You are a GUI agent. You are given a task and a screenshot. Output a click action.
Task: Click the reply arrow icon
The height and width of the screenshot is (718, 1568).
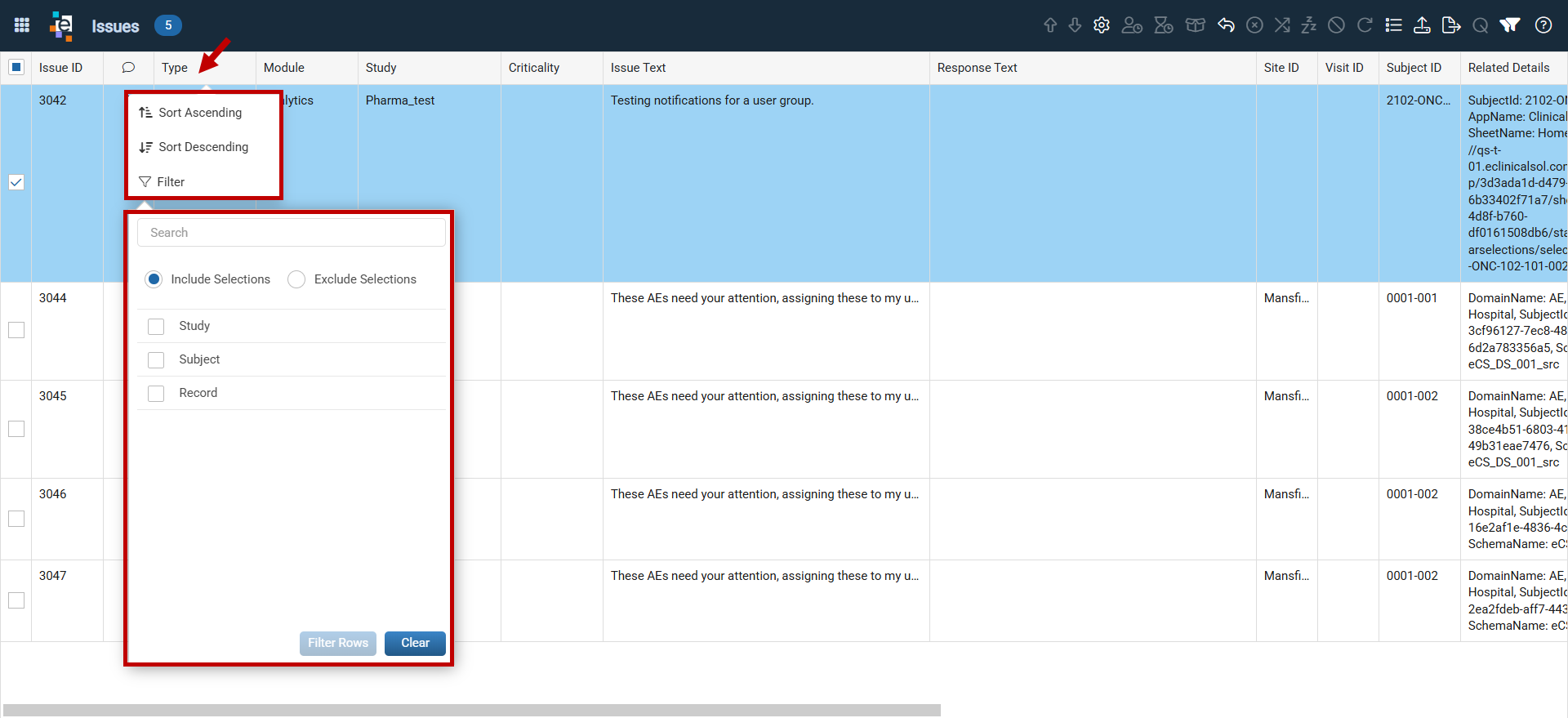[x=1226, y=25]
